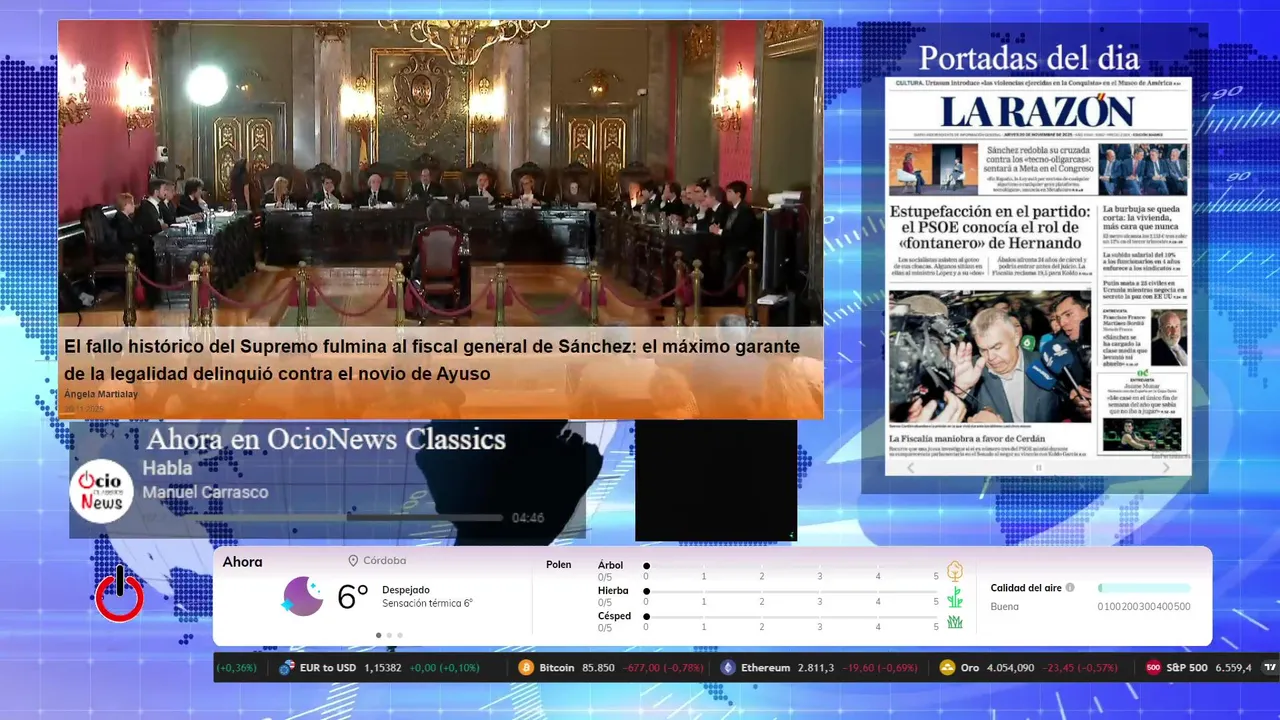Click the 'Árbol' pollen label

coord(610,565)
